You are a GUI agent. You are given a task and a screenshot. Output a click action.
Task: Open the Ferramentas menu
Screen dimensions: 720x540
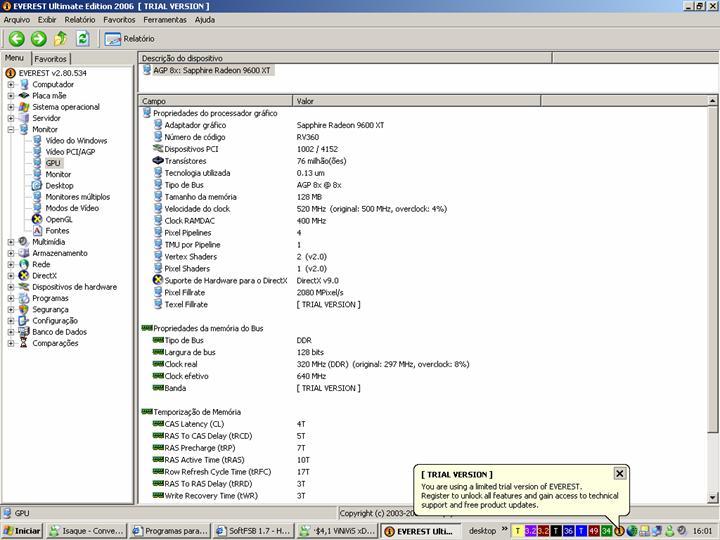click(x=165, y=20)
